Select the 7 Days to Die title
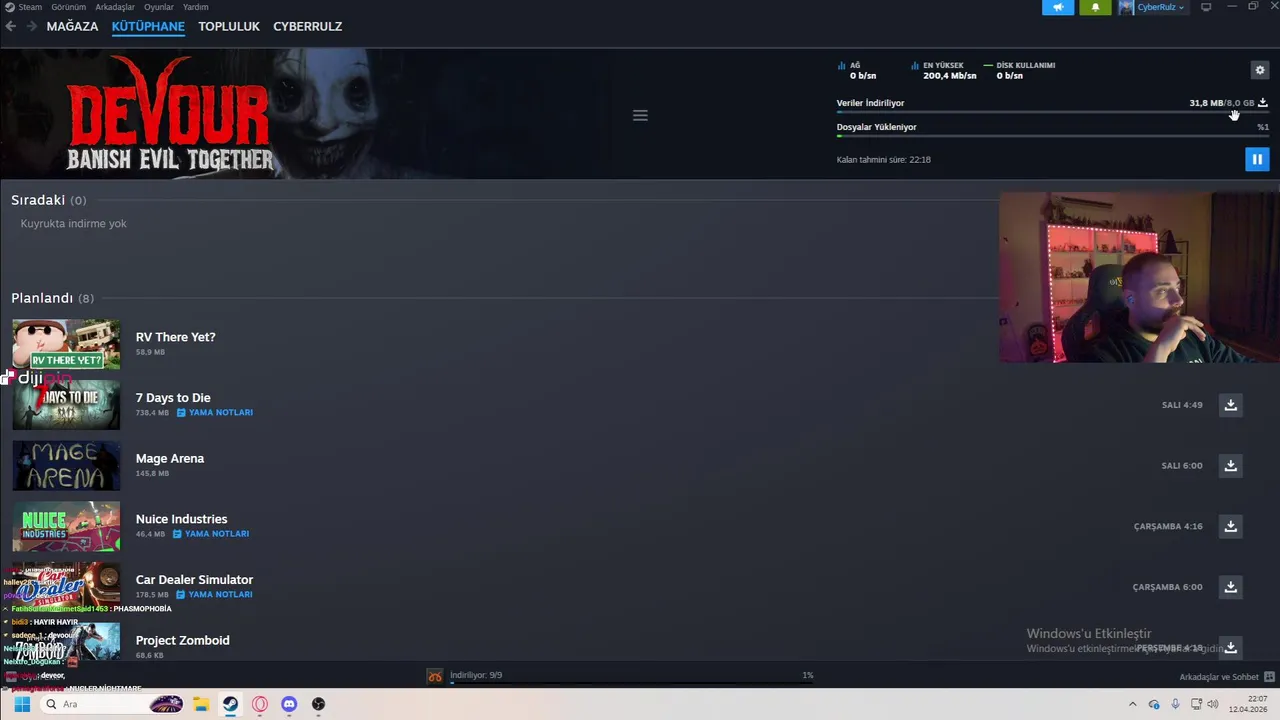This screenshot has width=1280, height=720. coord(173,398)
